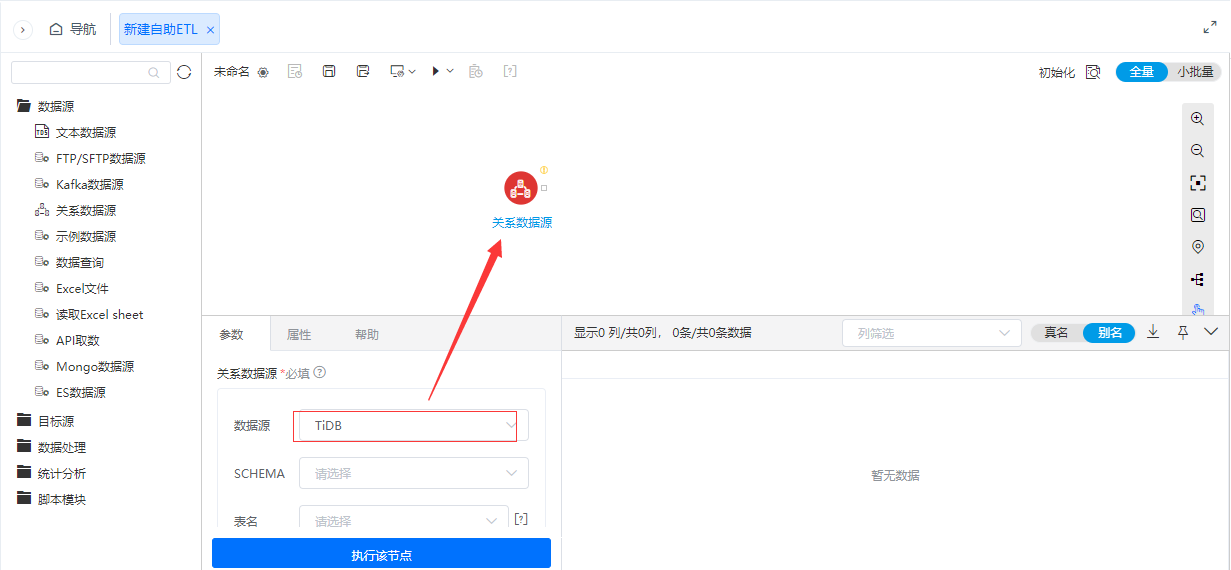
Task: Fit canvas to screen icon
Action: [1197, 183]
